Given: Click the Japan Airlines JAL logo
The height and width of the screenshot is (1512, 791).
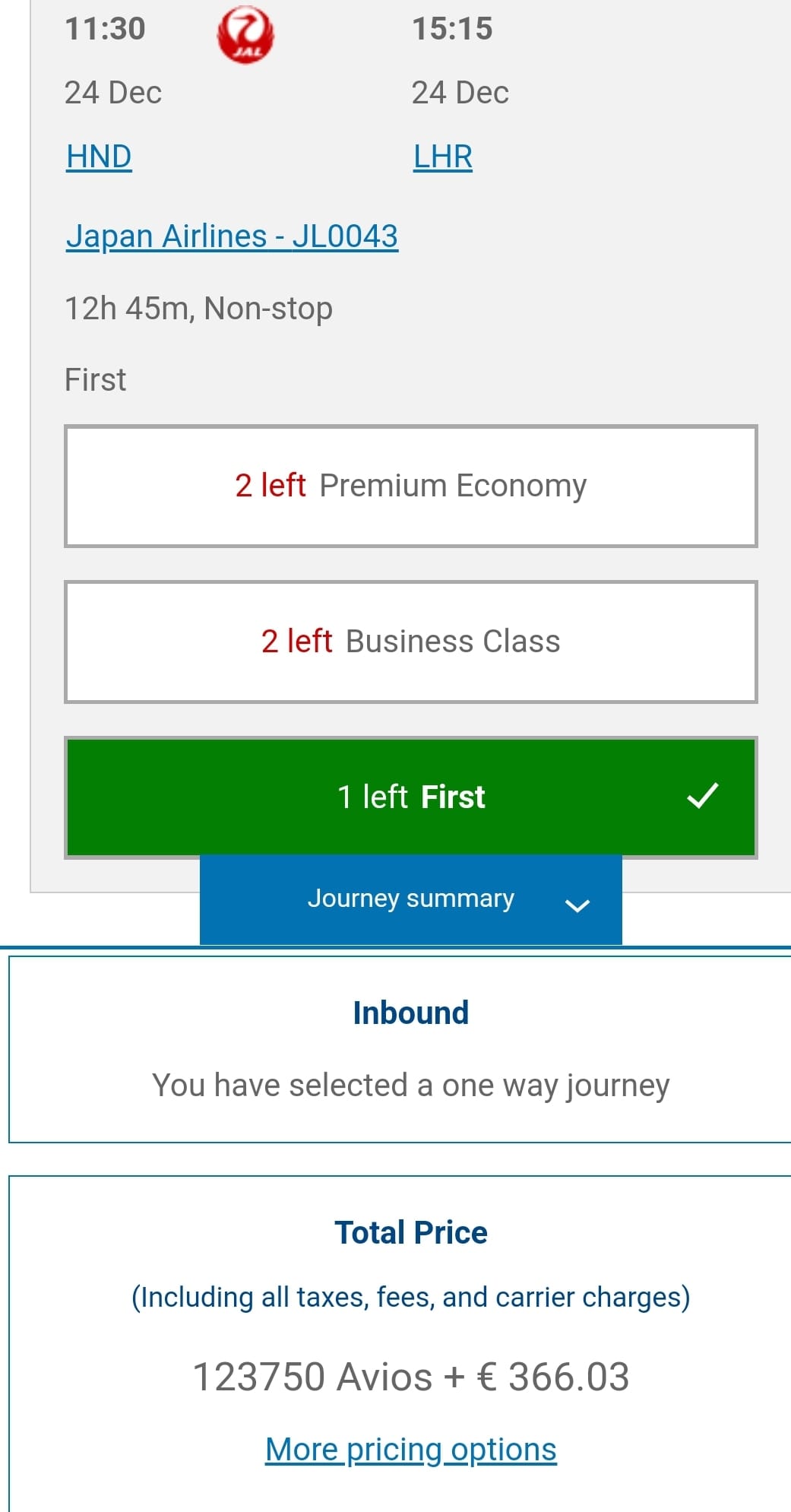Looking at the screenshot, I should pyautogui.click(x=245, y=35).
